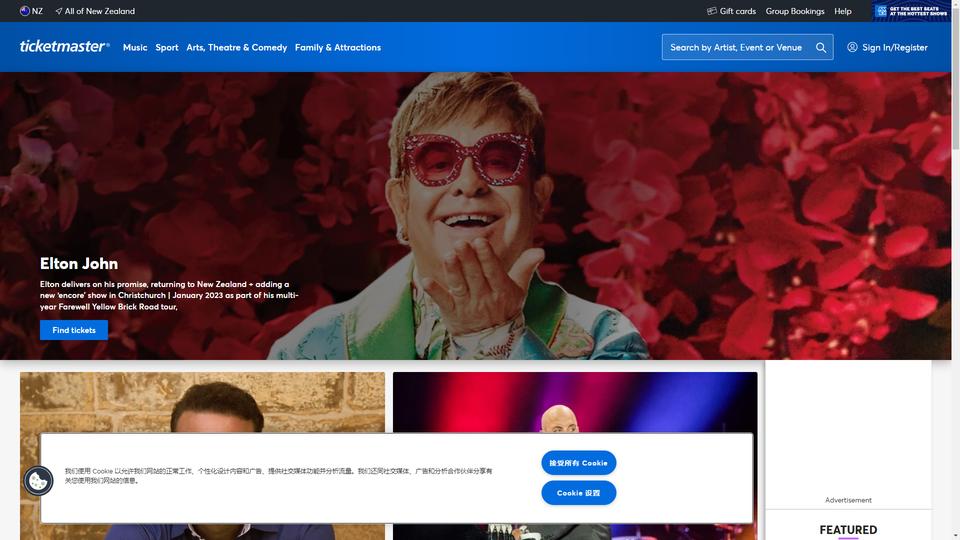Screen dimensions: 960x540
Task: Click the Find tickets button
Action: click(74, 330)
